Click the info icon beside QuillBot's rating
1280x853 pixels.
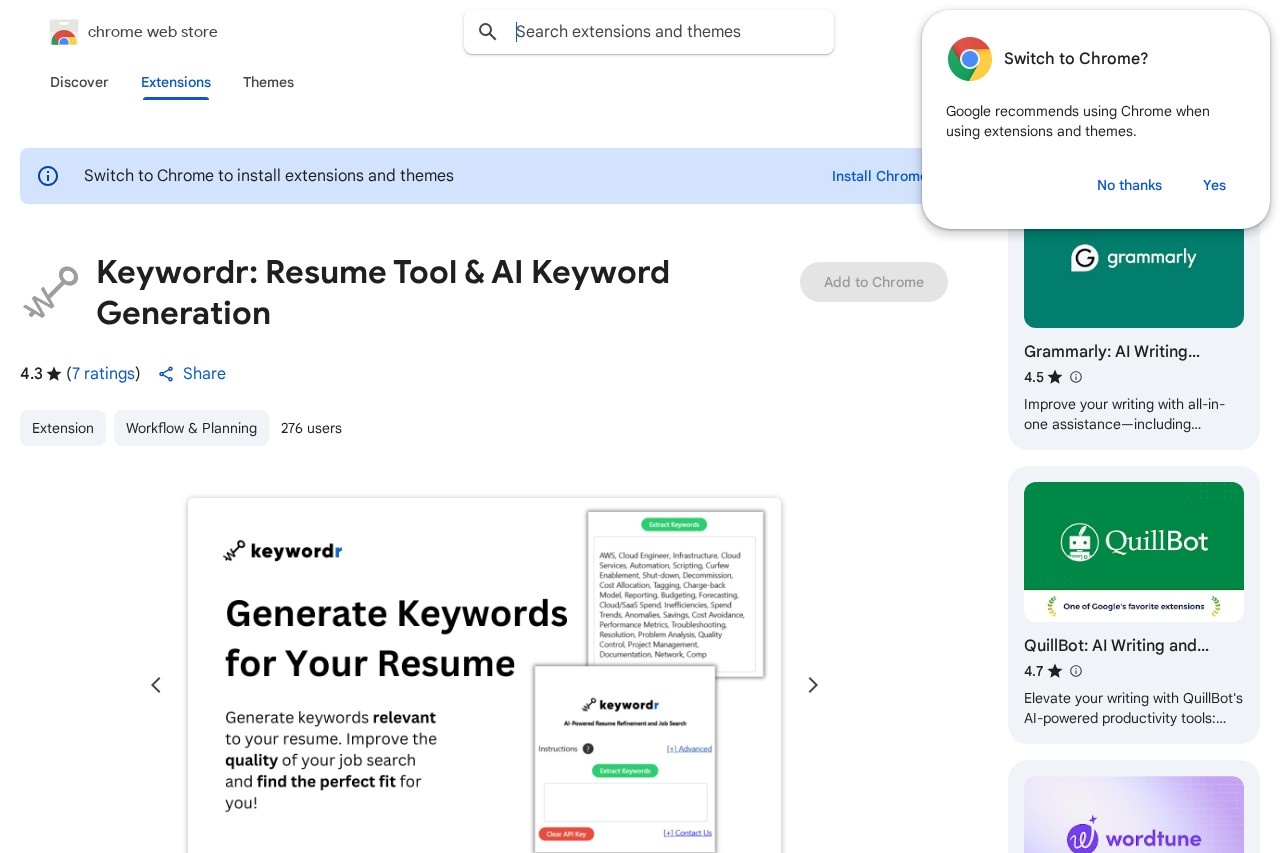pyautogui.click(x=1076, y=671)
